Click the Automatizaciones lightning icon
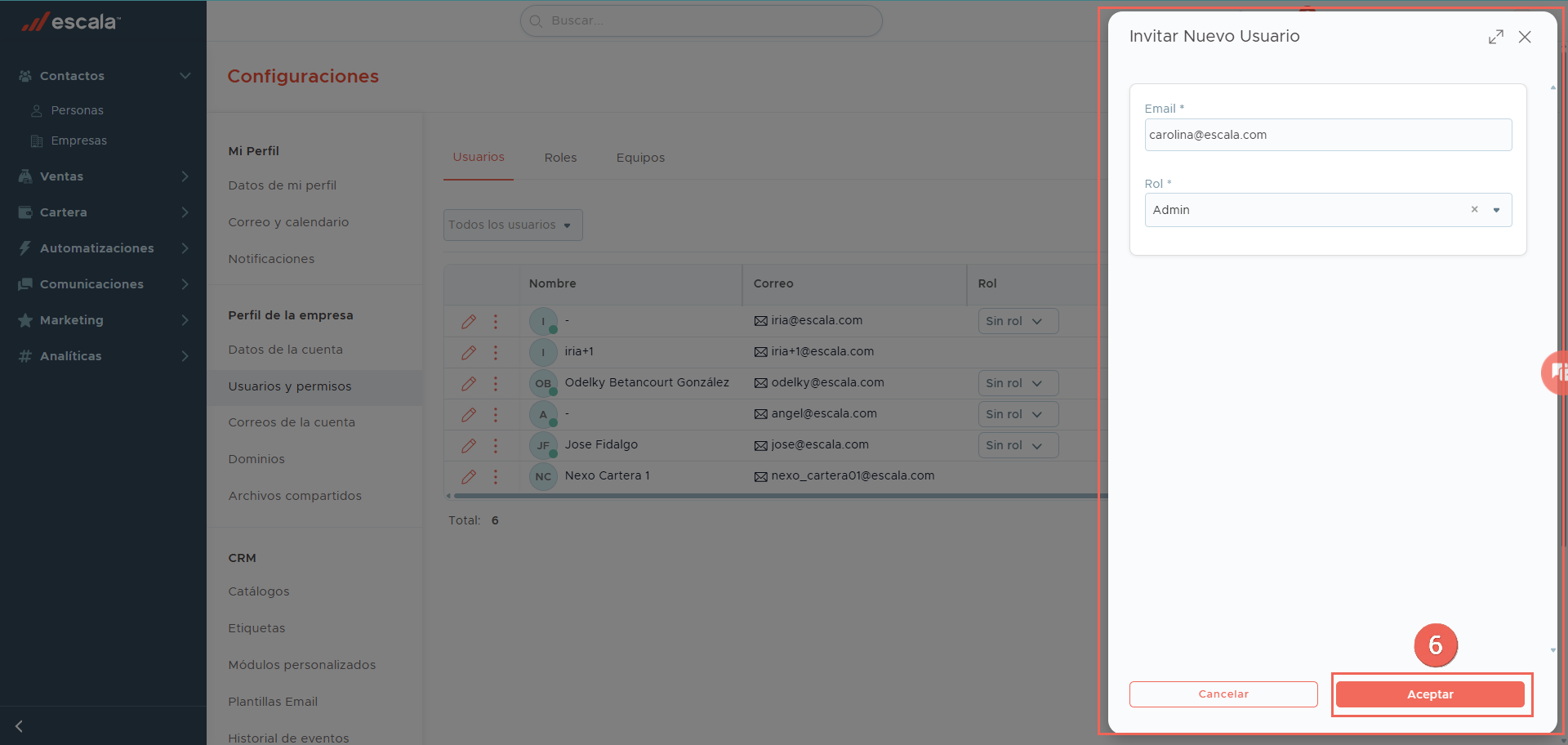 25,248
